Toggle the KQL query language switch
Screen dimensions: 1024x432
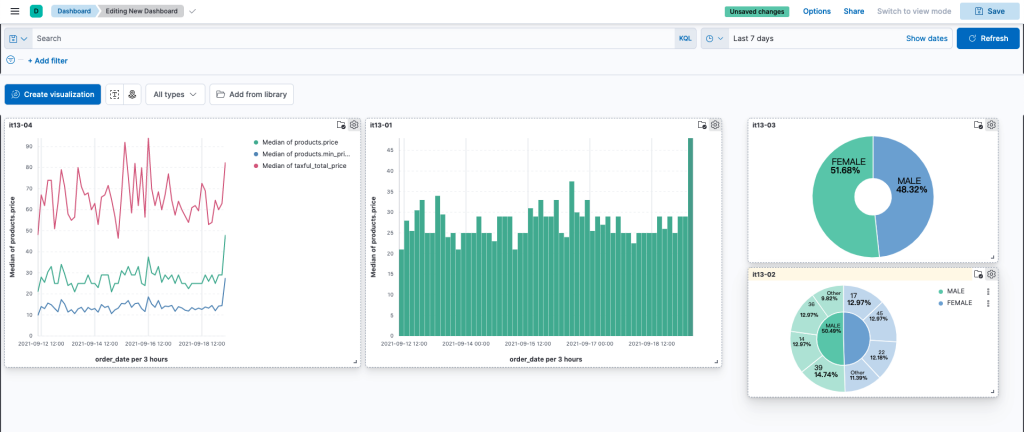(685, 39)
